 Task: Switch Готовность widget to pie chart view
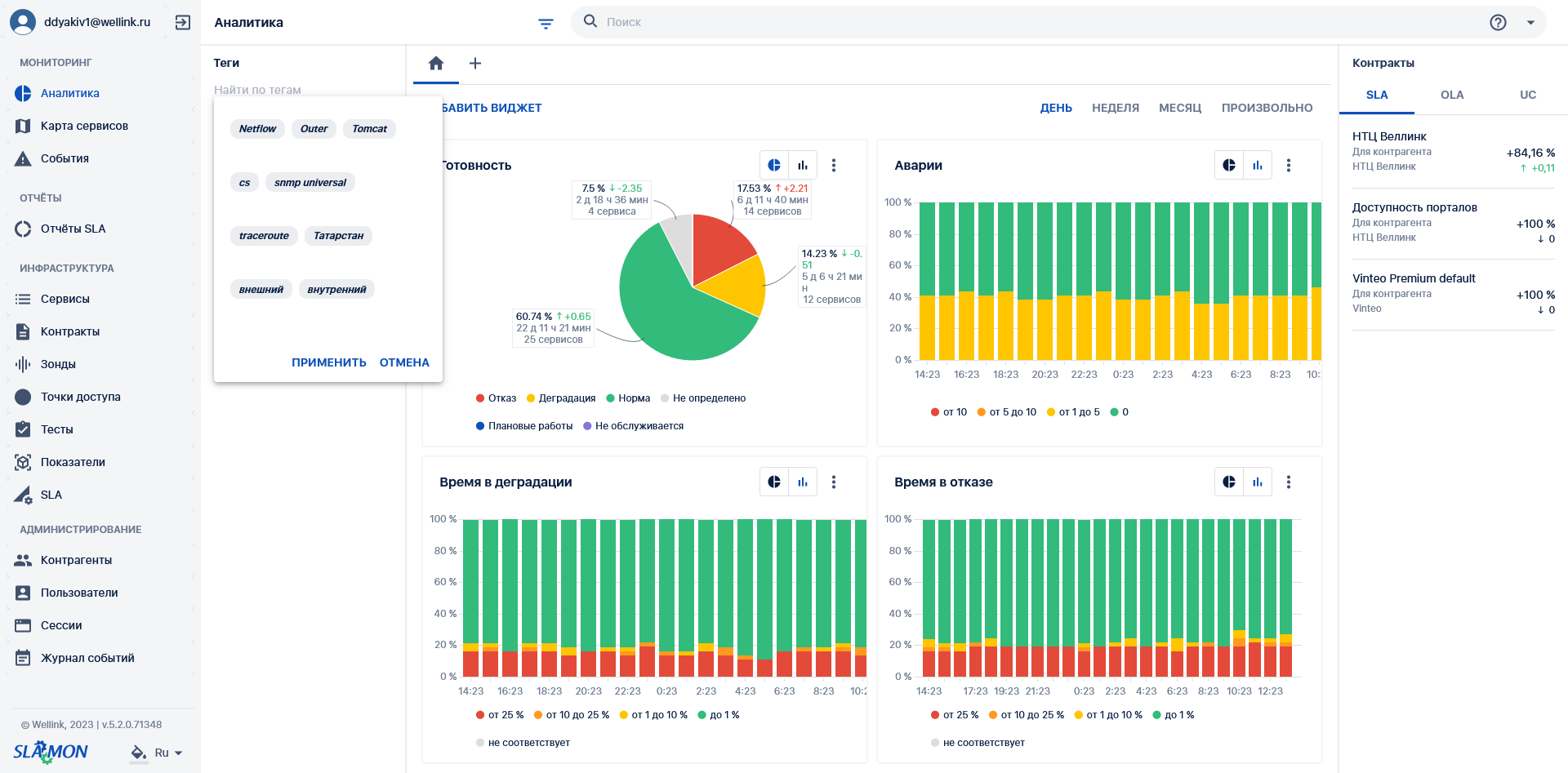tap(774, 165)
